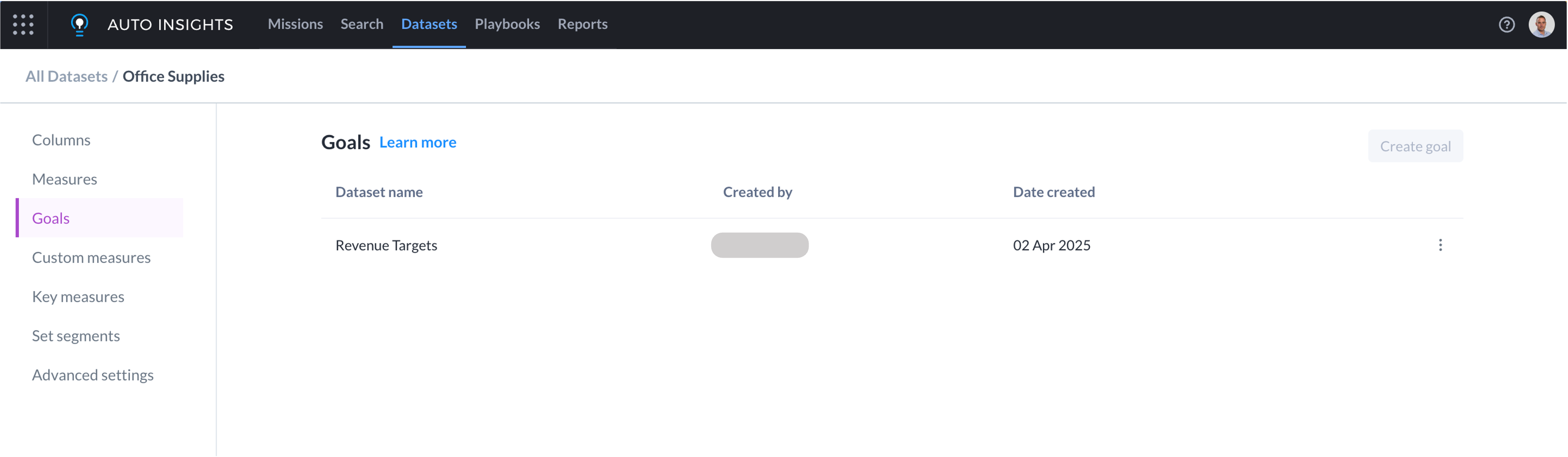Viewport: 1568px width, 457px height.
Task: Select the Revenue Targets goal name
Action: [x=386, y=245]
